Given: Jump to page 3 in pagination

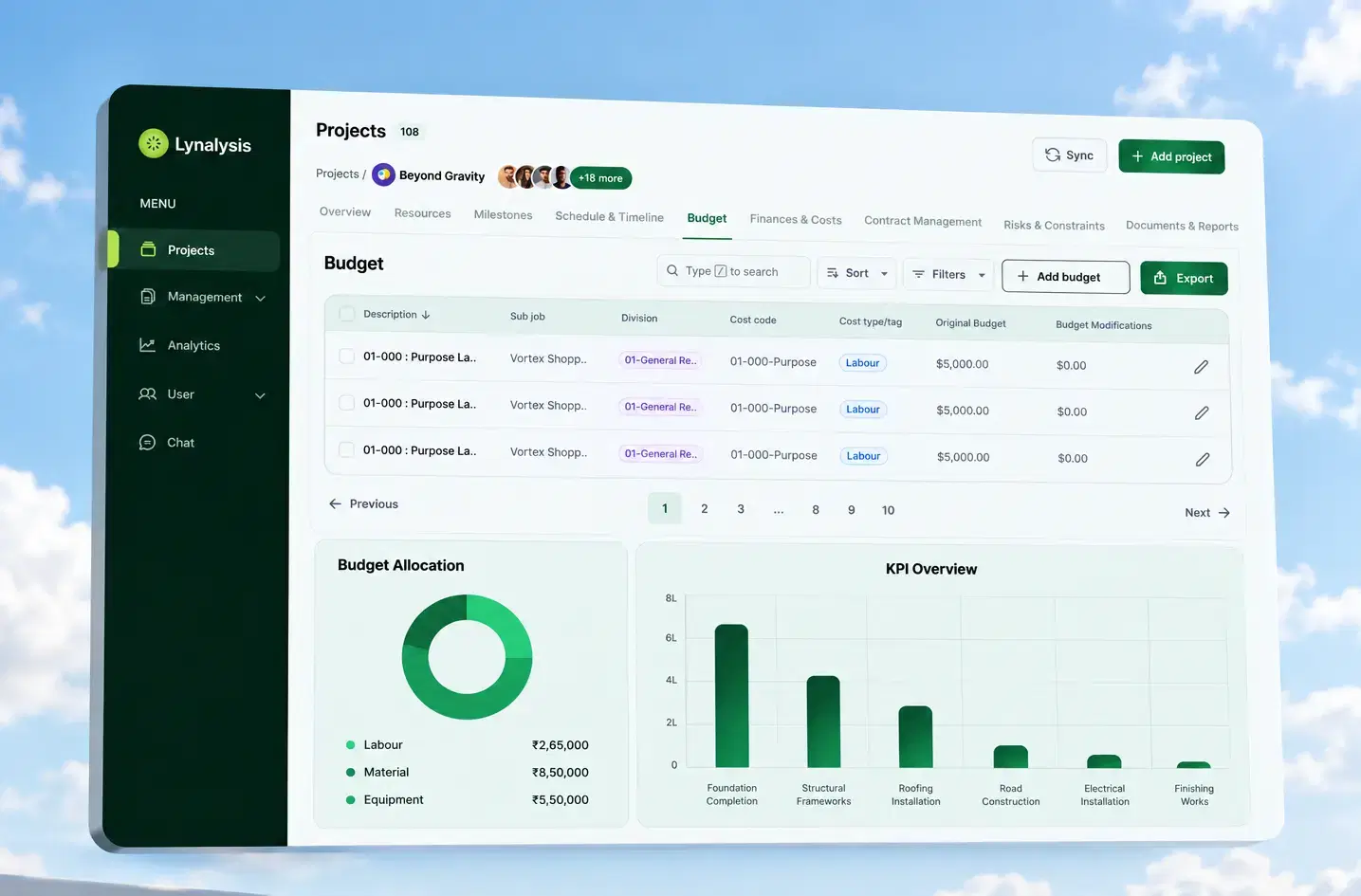Looking at the screenshot, I should pos(741,509).
